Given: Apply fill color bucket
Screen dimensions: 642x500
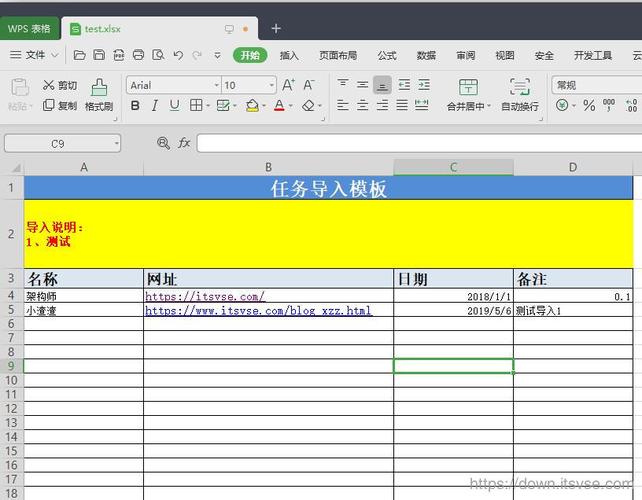Looking at the screenshot, I should coord(252,106).
